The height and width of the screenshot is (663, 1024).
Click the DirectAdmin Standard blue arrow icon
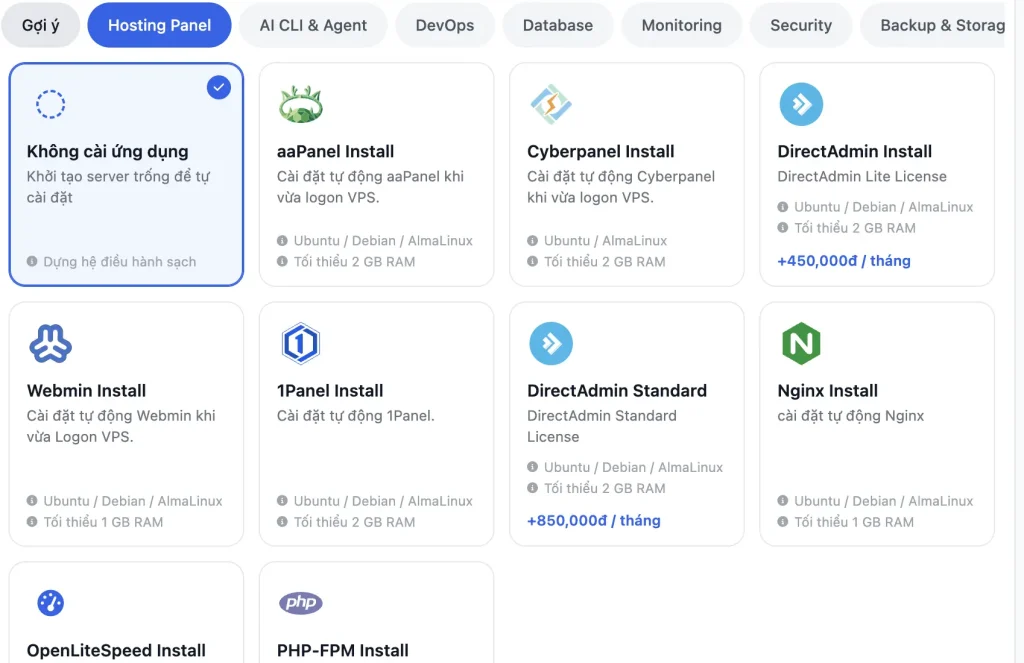(x=551, y=343)
